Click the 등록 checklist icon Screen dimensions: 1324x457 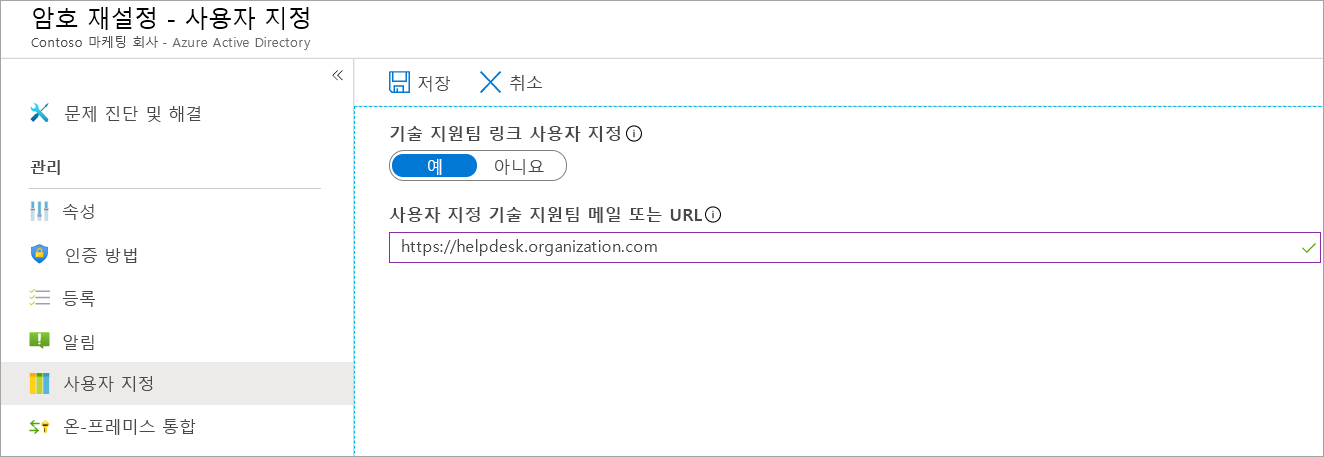(x=40, y=298)
